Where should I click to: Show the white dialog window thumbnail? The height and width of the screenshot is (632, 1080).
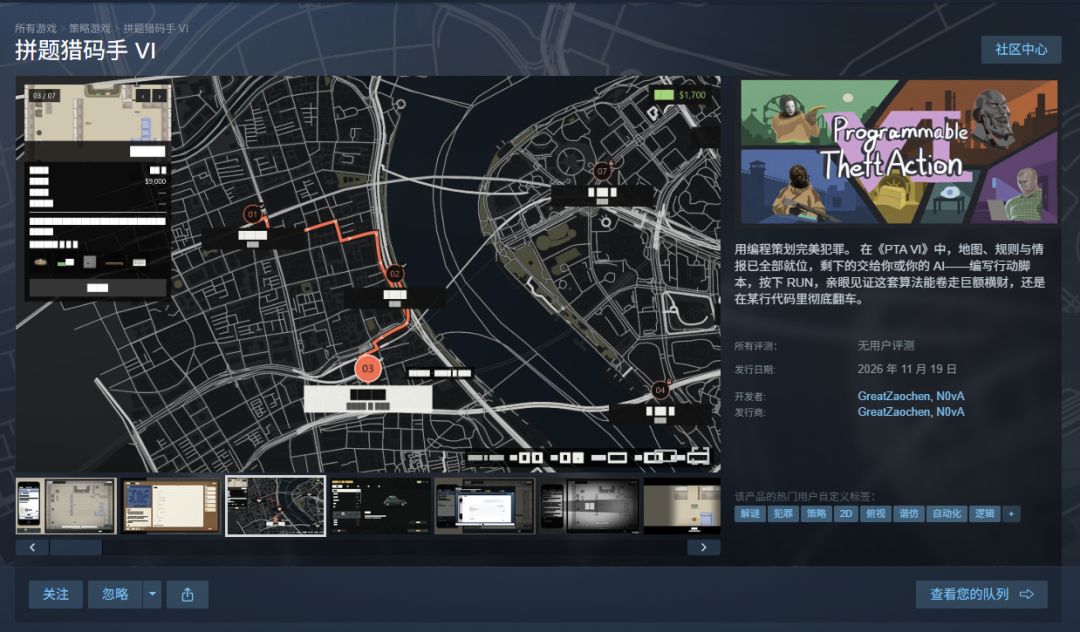pos(485,506)
